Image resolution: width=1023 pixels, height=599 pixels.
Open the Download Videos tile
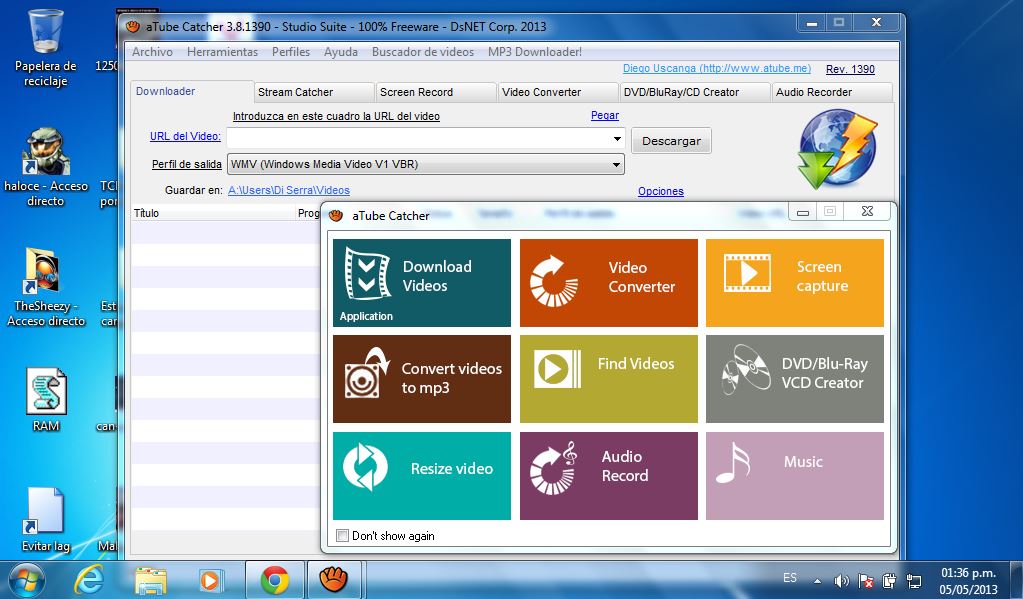pos(421,283)
